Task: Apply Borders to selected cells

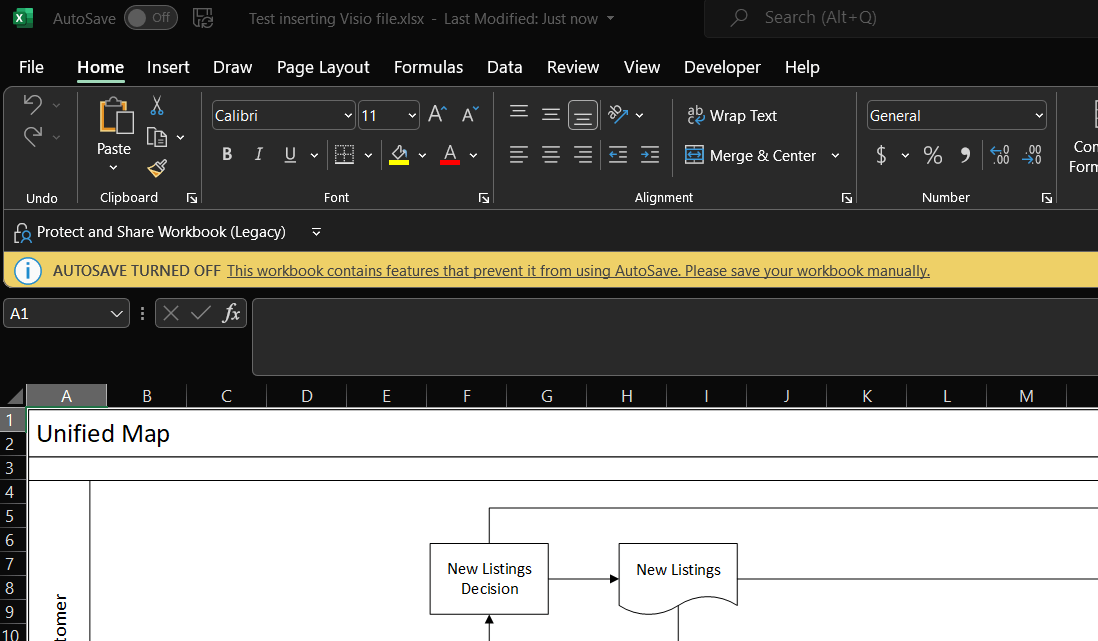Action: coord(345,155)
